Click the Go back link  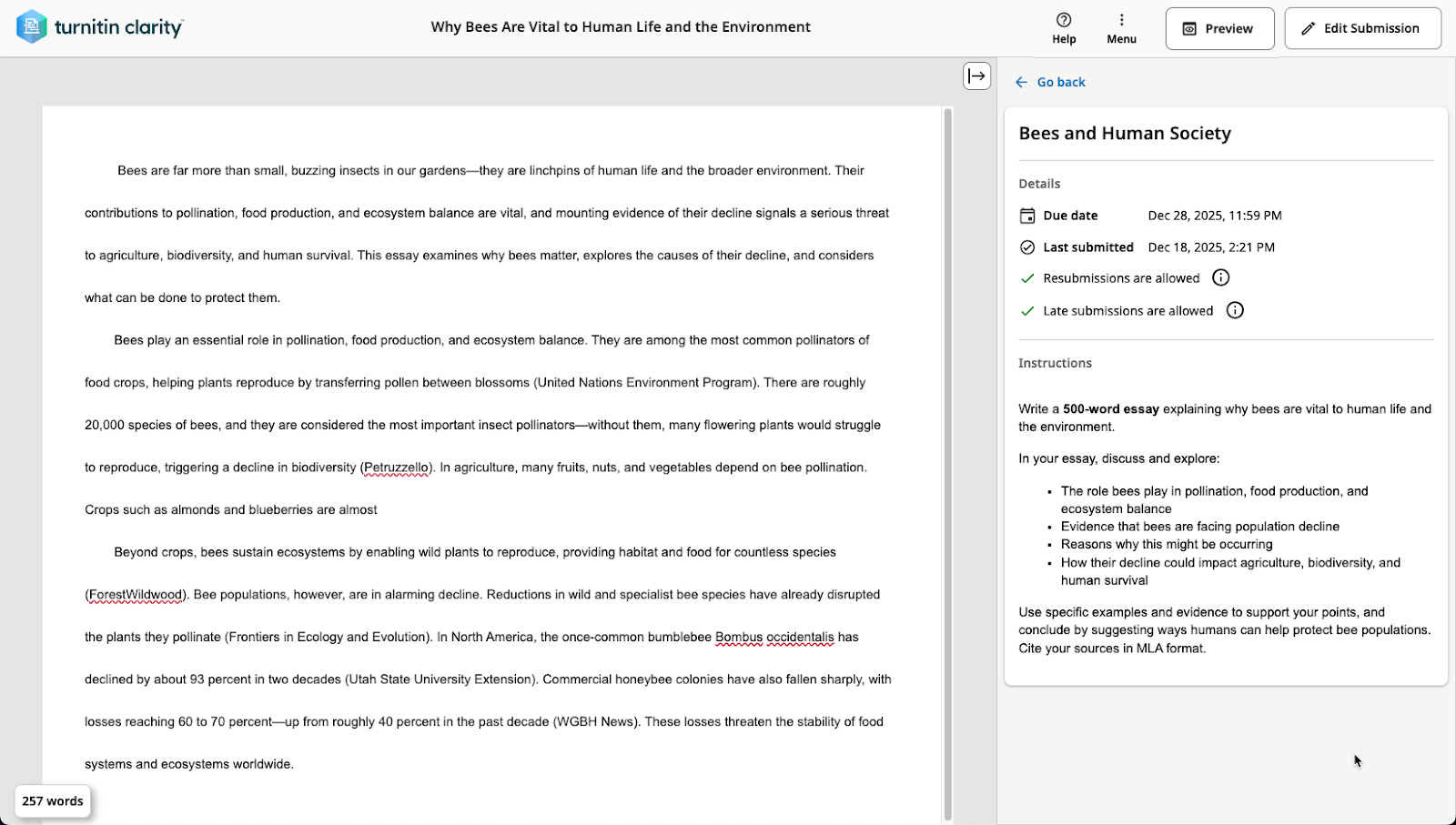1061,82
